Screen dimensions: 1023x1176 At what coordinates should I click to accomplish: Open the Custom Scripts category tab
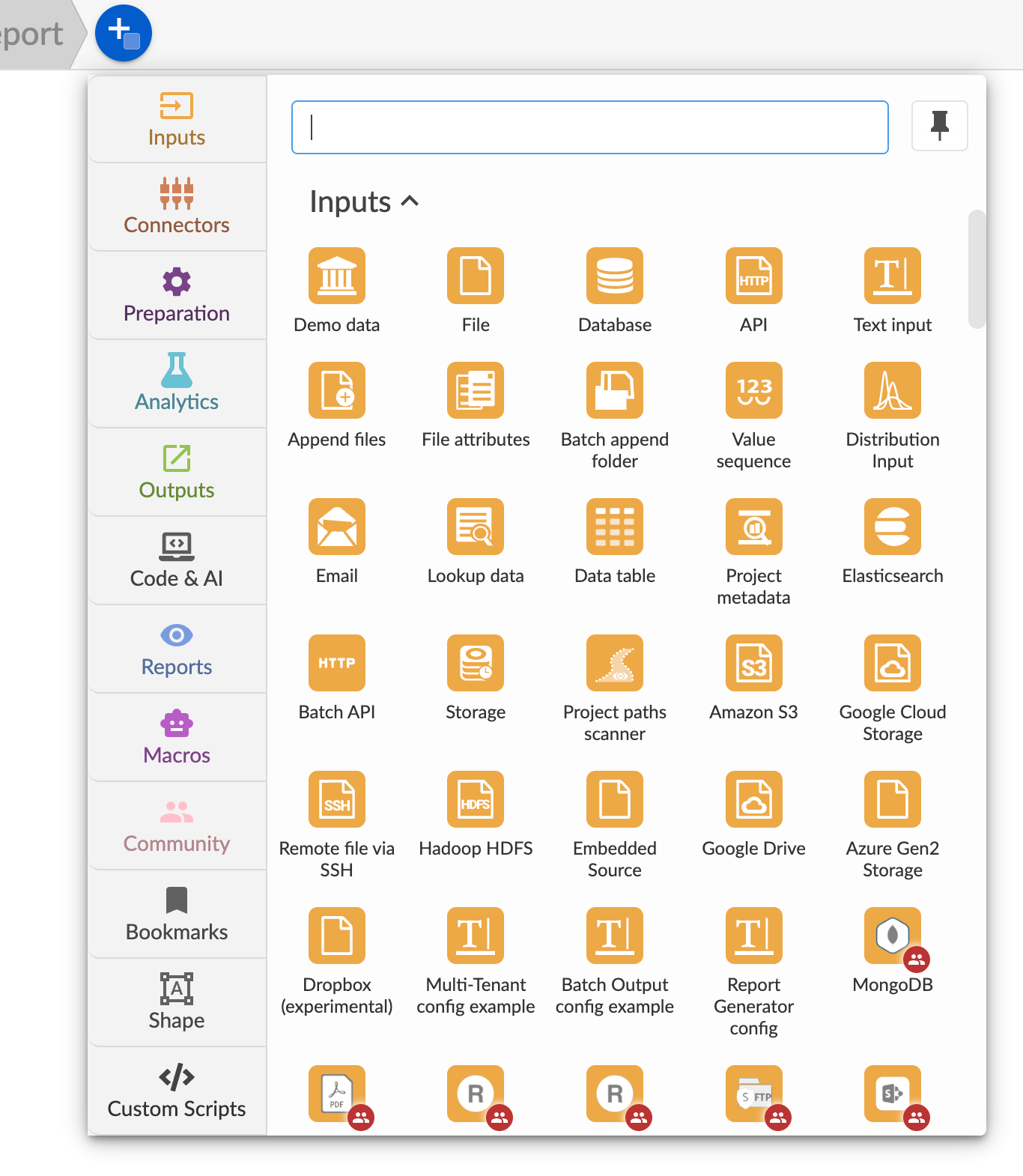(177, 1091)
